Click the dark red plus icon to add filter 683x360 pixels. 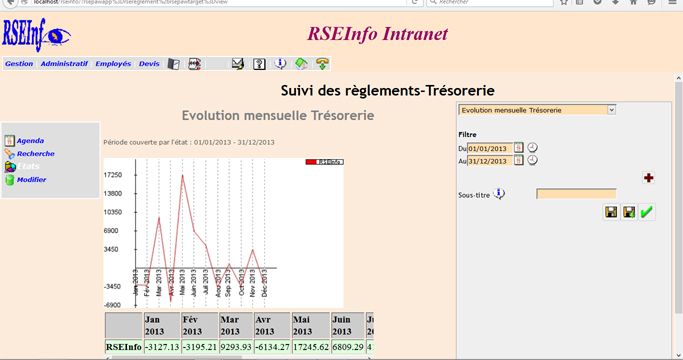click(649, 177)
